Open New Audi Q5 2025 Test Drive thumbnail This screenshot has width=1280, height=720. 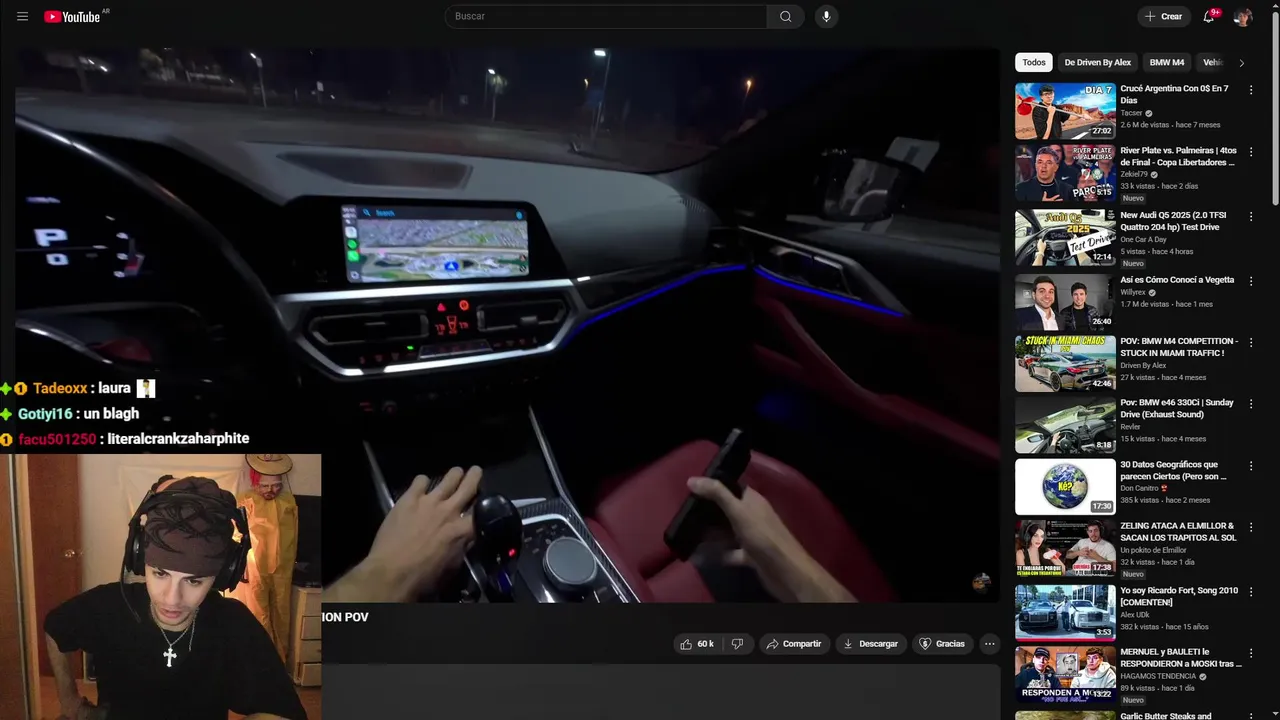(x=1065, y=236)
